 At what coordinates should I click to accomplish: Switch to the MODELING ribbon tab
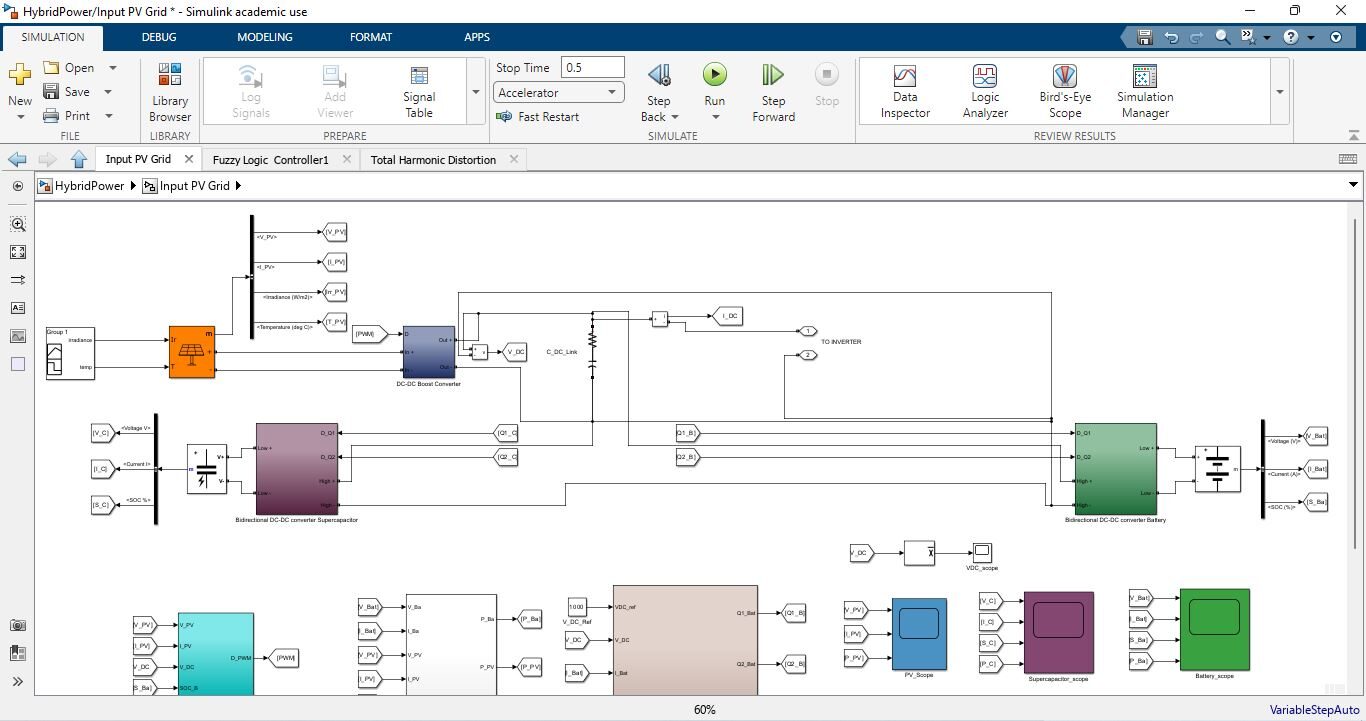click(x=264, y=37)
